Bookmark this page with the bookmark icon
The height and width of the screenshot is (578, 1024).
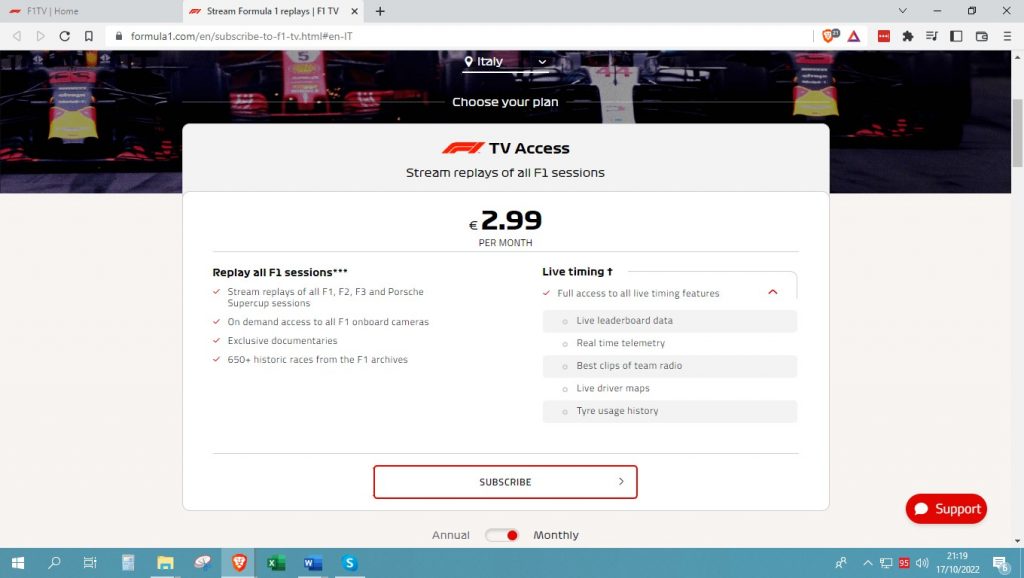(89, 36)
